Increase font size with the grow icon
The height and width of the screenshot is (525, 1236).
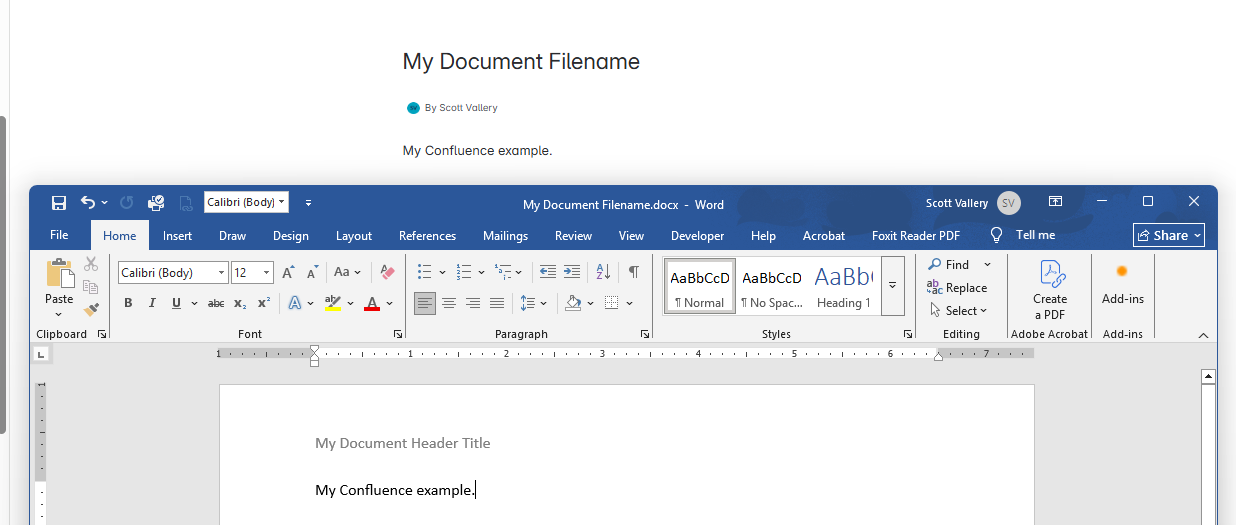click(288, 272)
